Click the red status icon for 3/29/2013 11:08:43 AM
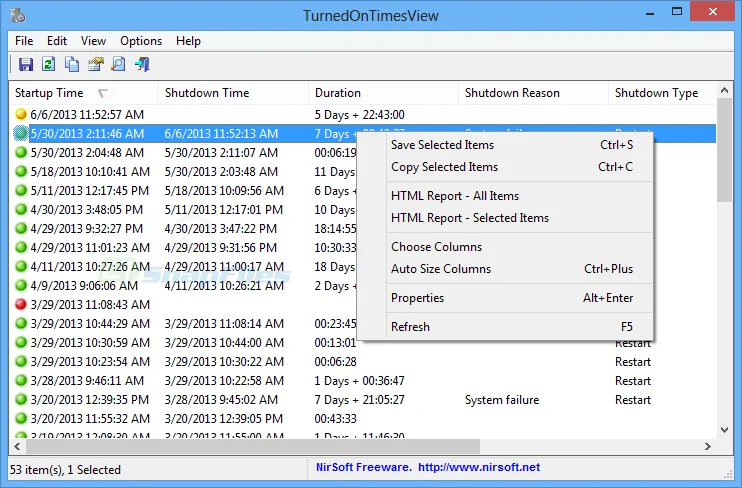 click(x=21, y=305)
